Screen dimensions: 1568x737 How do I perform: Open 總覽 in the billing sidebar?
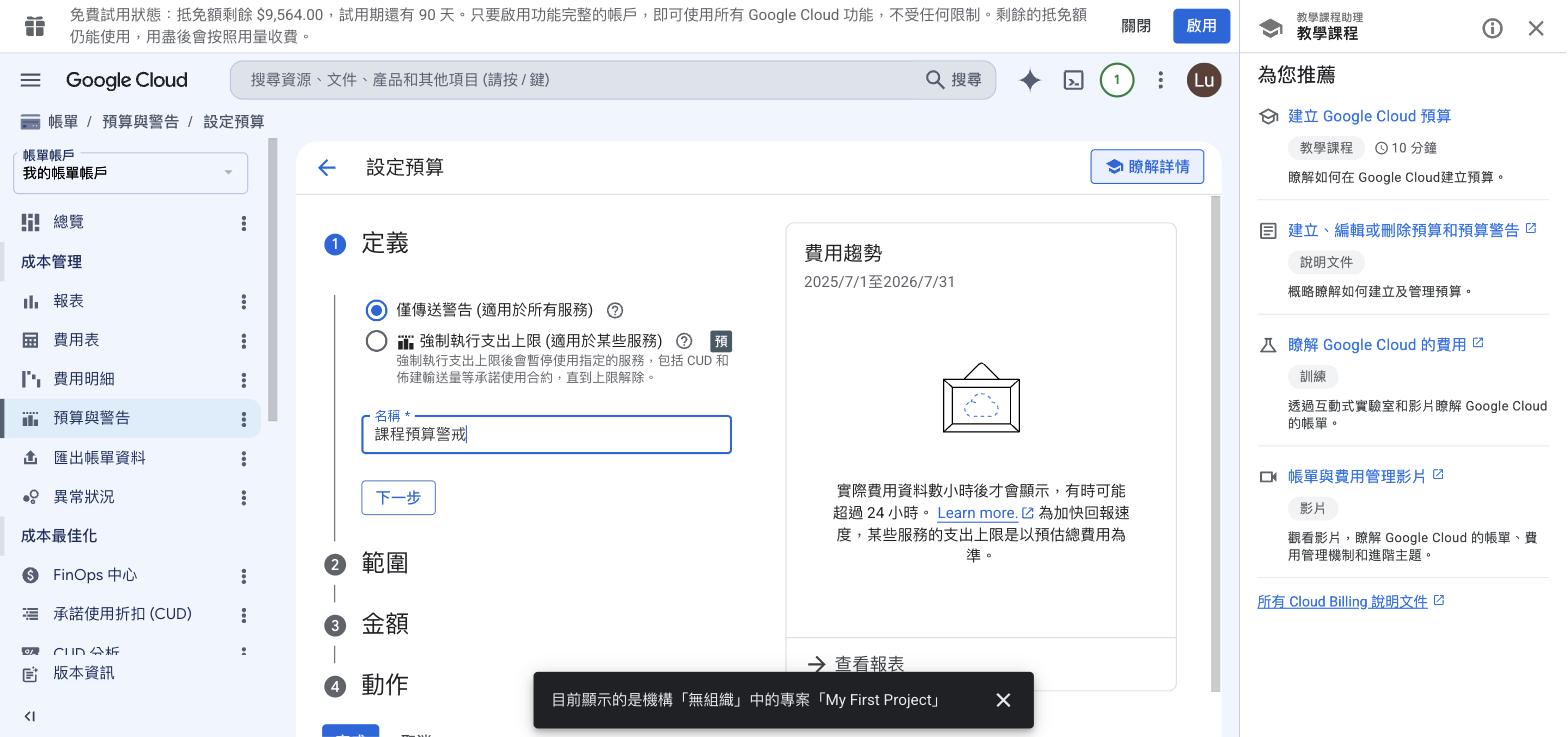point(68,222)
